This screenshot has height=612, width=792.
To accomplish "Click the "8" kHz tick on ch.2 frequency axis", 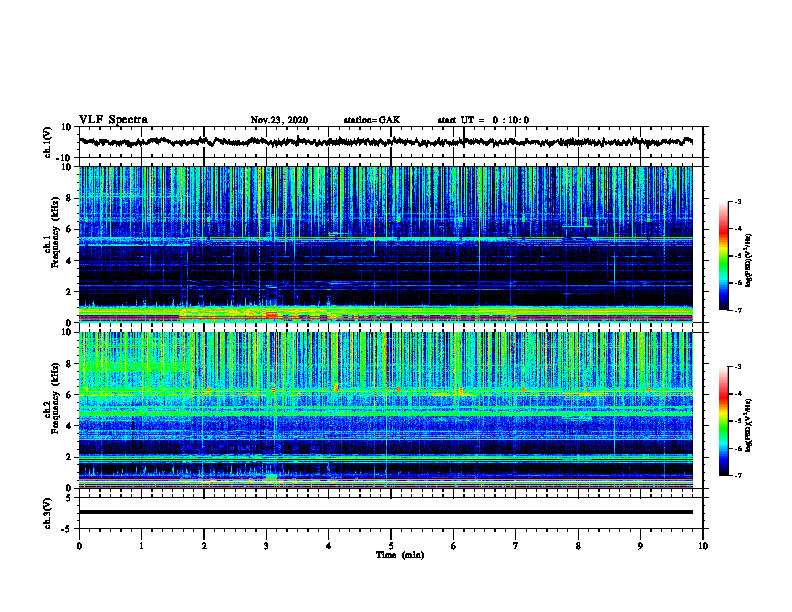I will coord(69,364).
